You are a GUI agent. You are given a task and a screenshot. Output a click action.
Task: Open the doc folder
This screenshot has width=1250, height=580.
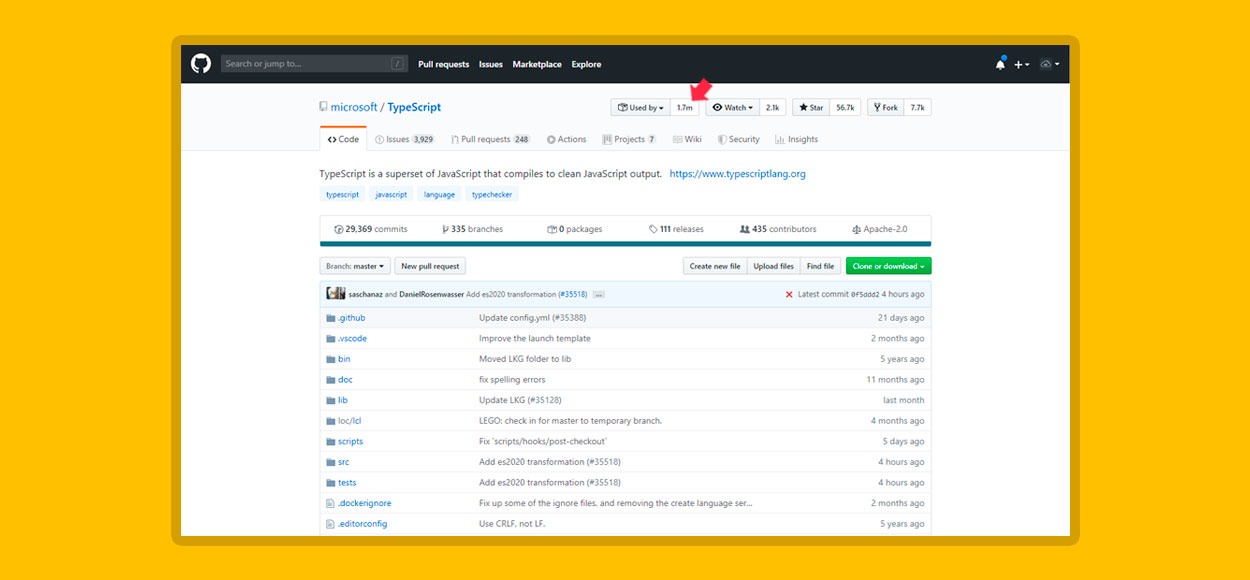[345, 379]
